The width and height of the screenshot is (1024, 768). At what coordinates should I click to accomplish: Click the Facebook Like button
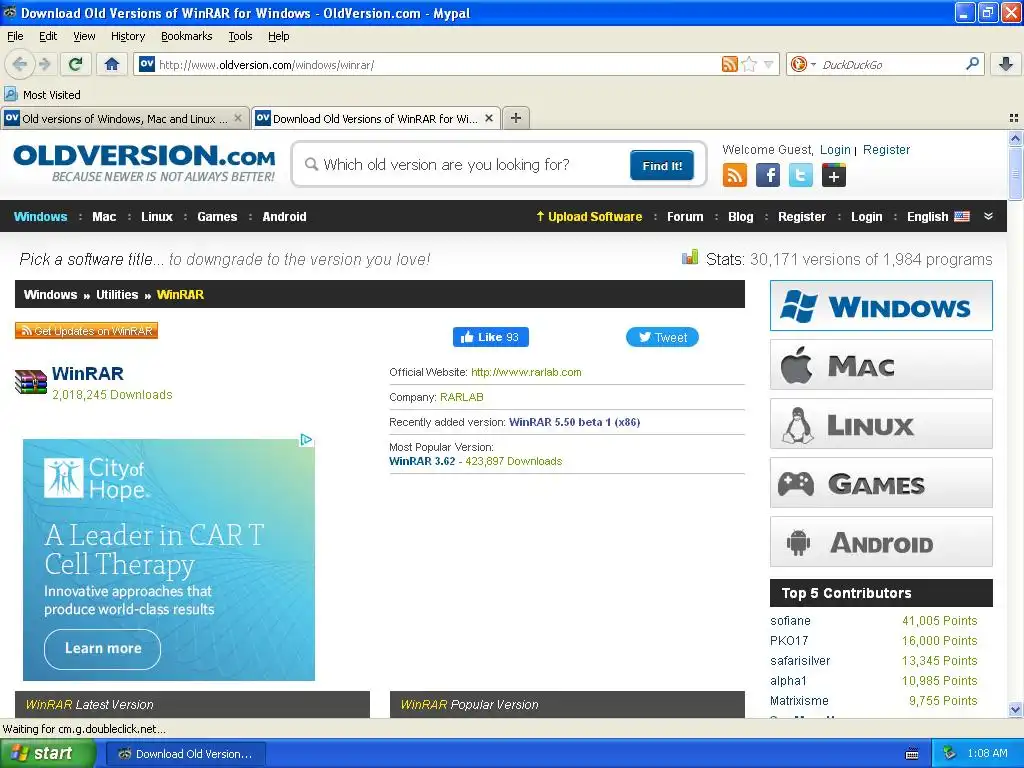[x=490, y=337]
